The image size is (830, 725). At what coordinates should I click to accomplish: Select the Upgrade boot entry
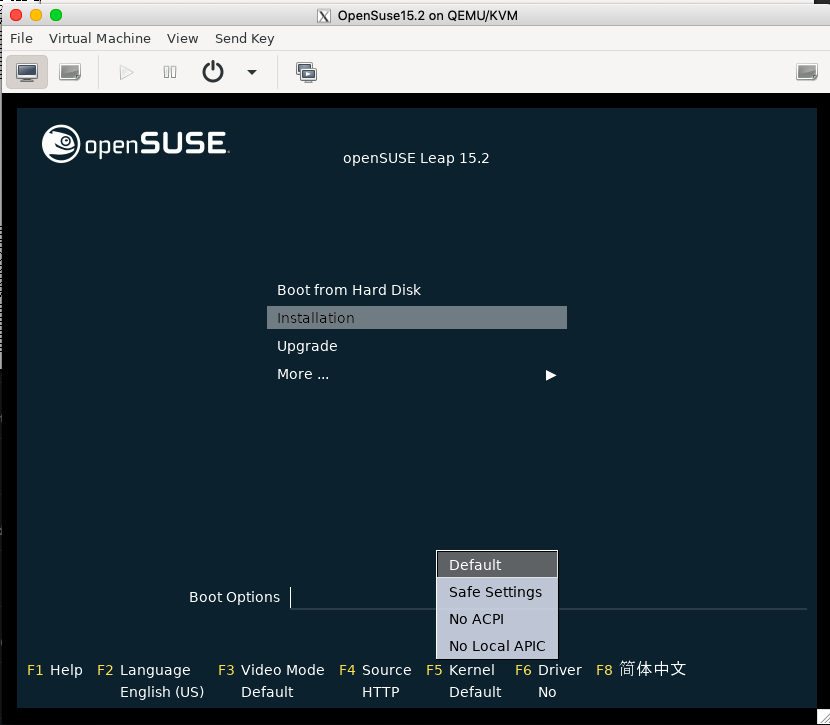click(417, 346)
